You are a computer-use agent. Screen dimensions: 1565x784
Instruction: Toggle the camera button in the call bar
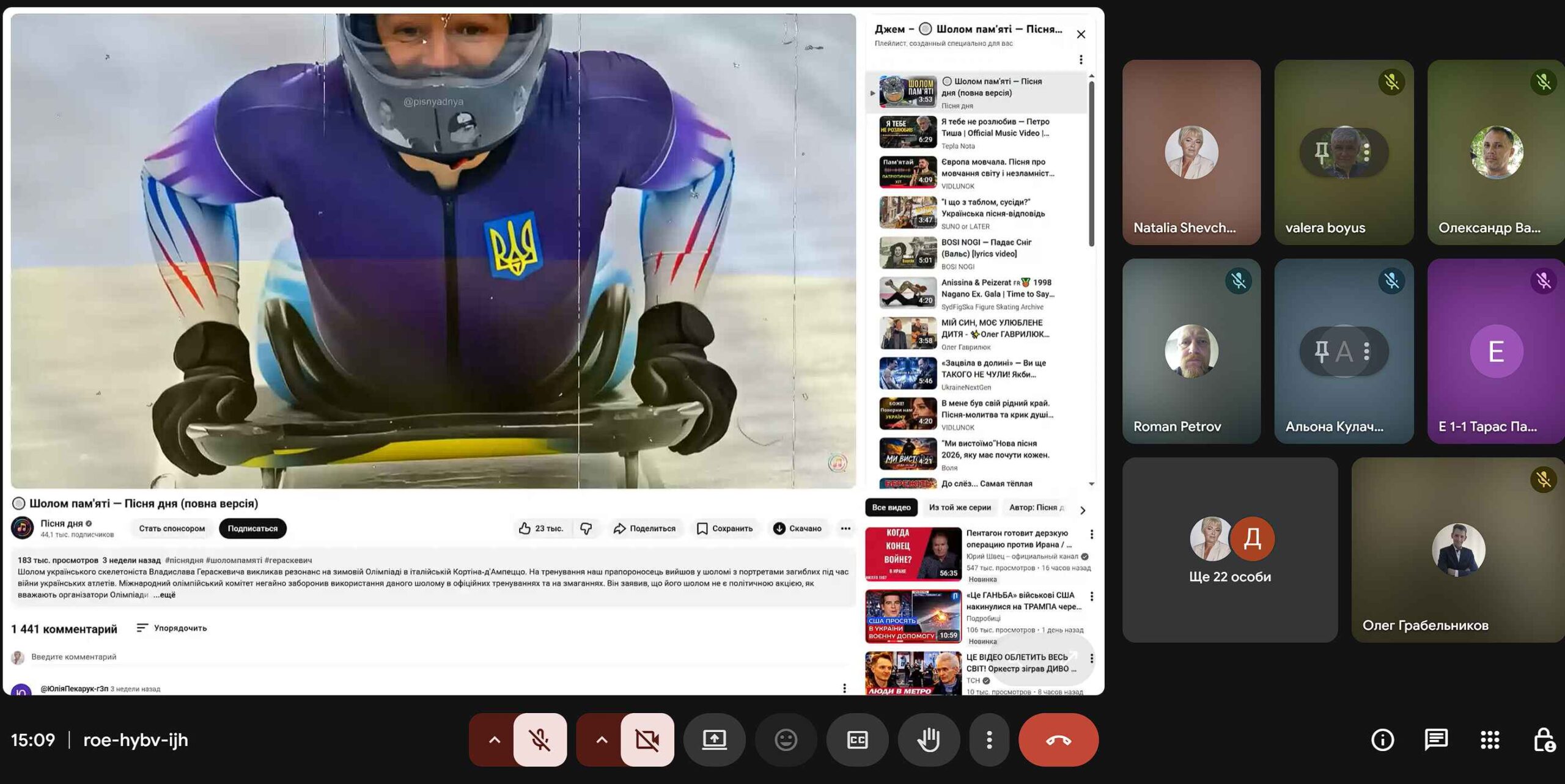[647, 740]
